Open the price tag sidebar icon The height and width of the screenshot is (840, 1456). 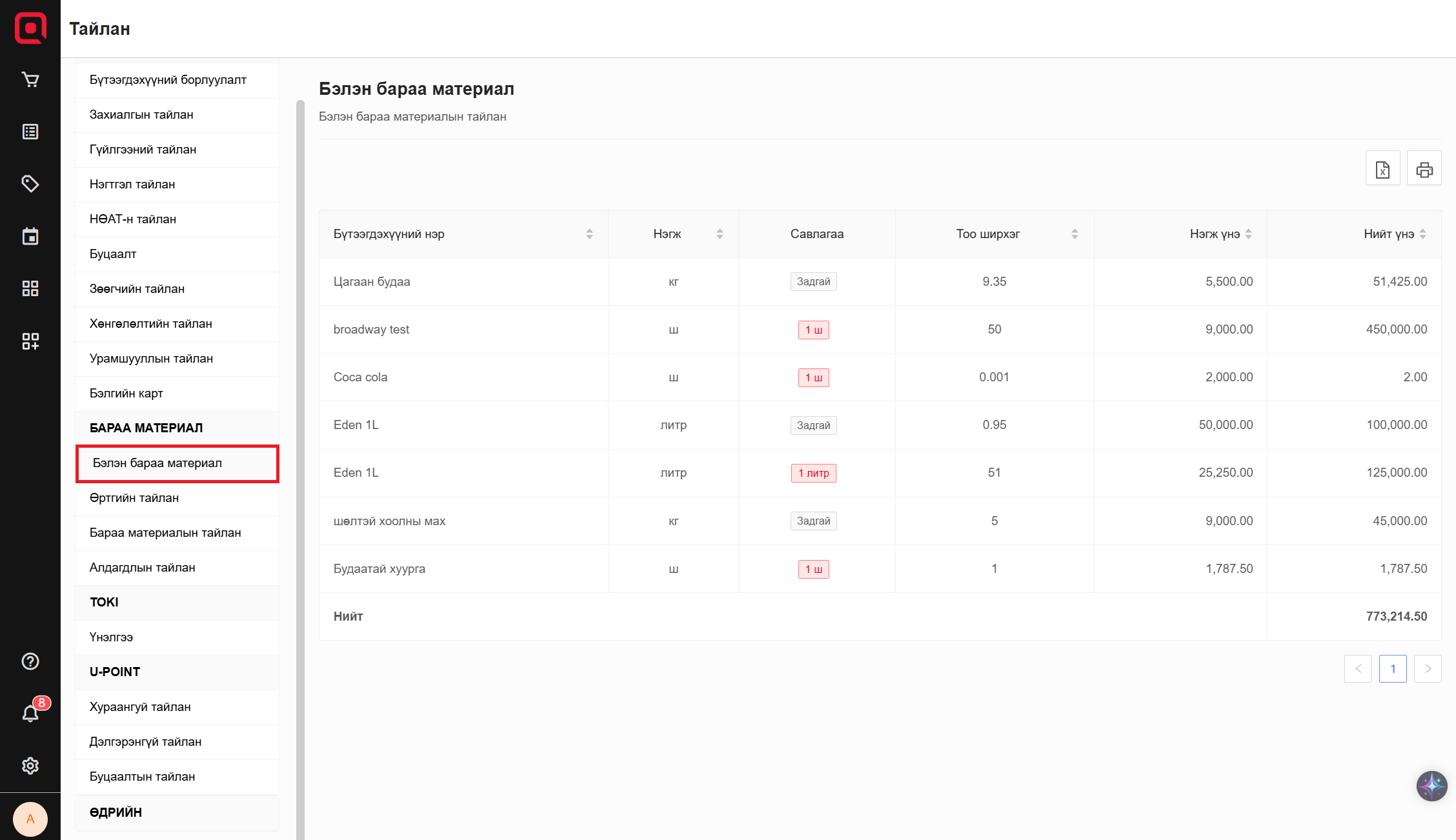(x=30, y=184)
